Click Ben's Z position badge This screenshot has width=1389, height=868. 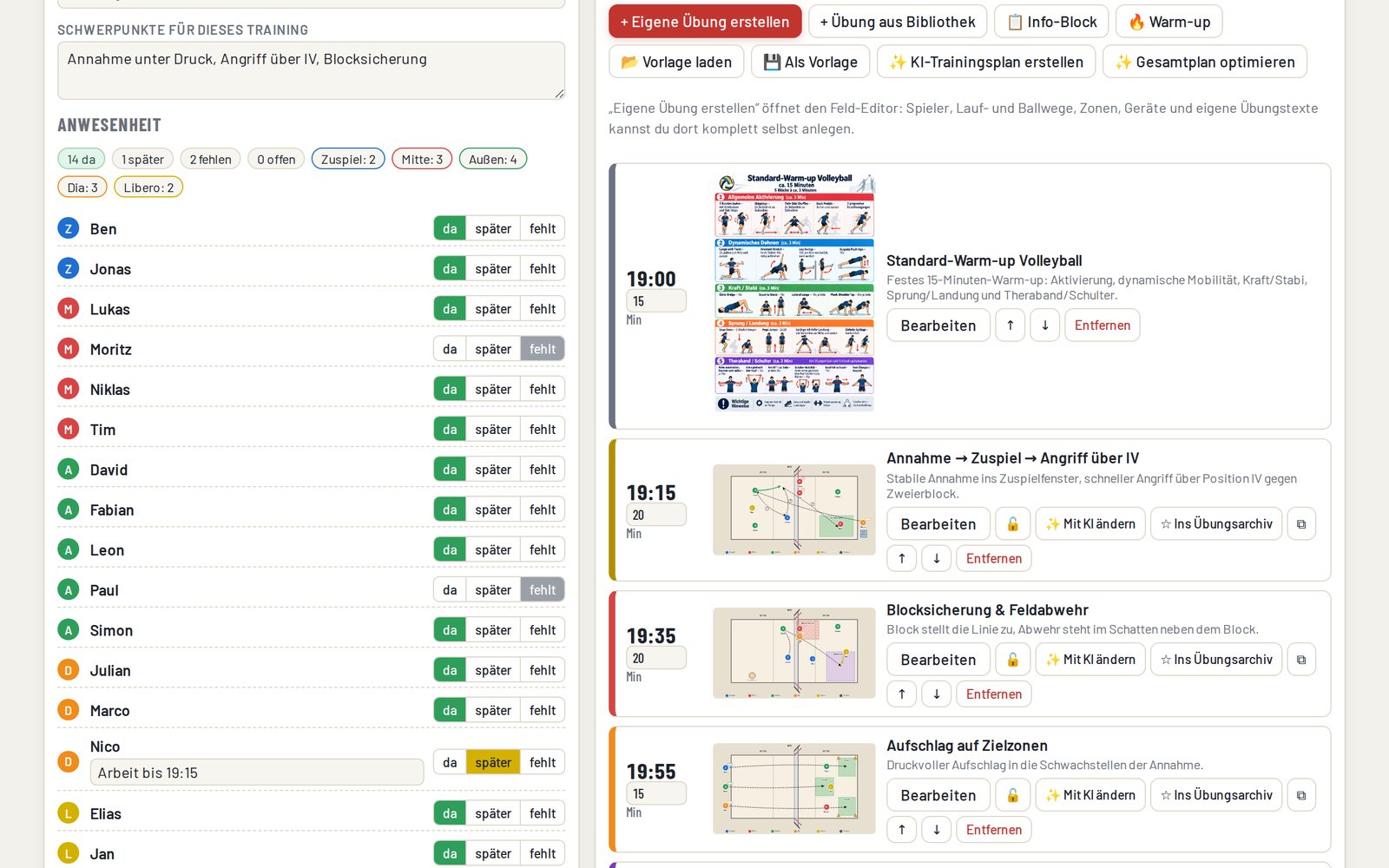tap(69, 228)
